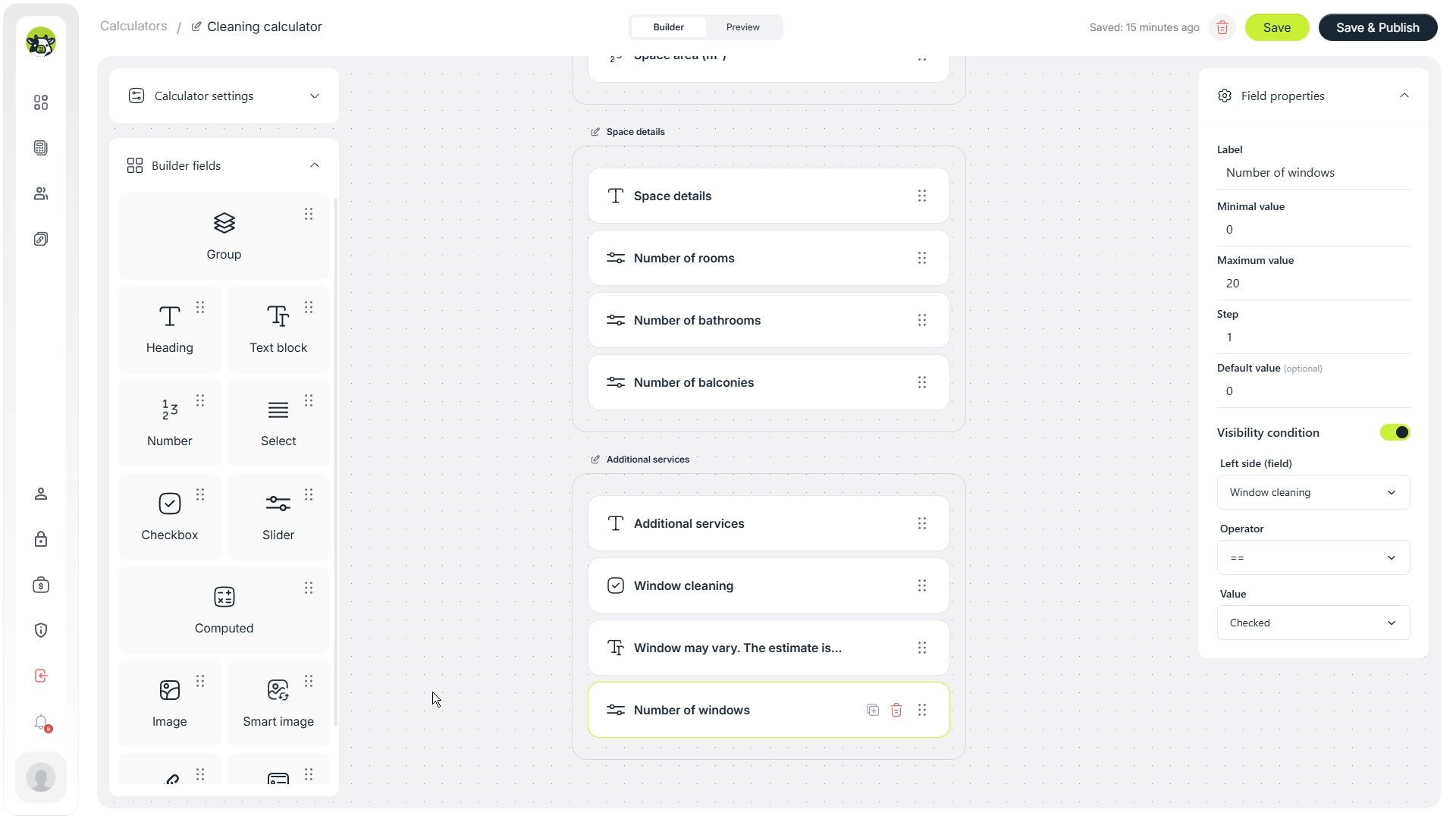This screenshot has height=819, width=1456.
Task: Select the Window may vary text block row
Action: coord(768,648)
